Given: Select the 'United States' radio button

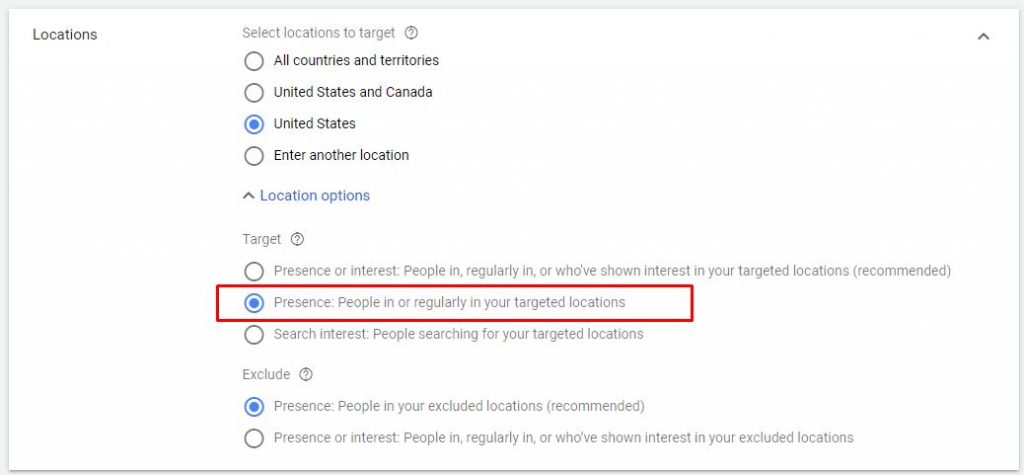Looking at the screenshot, I should tap(254, 124).
